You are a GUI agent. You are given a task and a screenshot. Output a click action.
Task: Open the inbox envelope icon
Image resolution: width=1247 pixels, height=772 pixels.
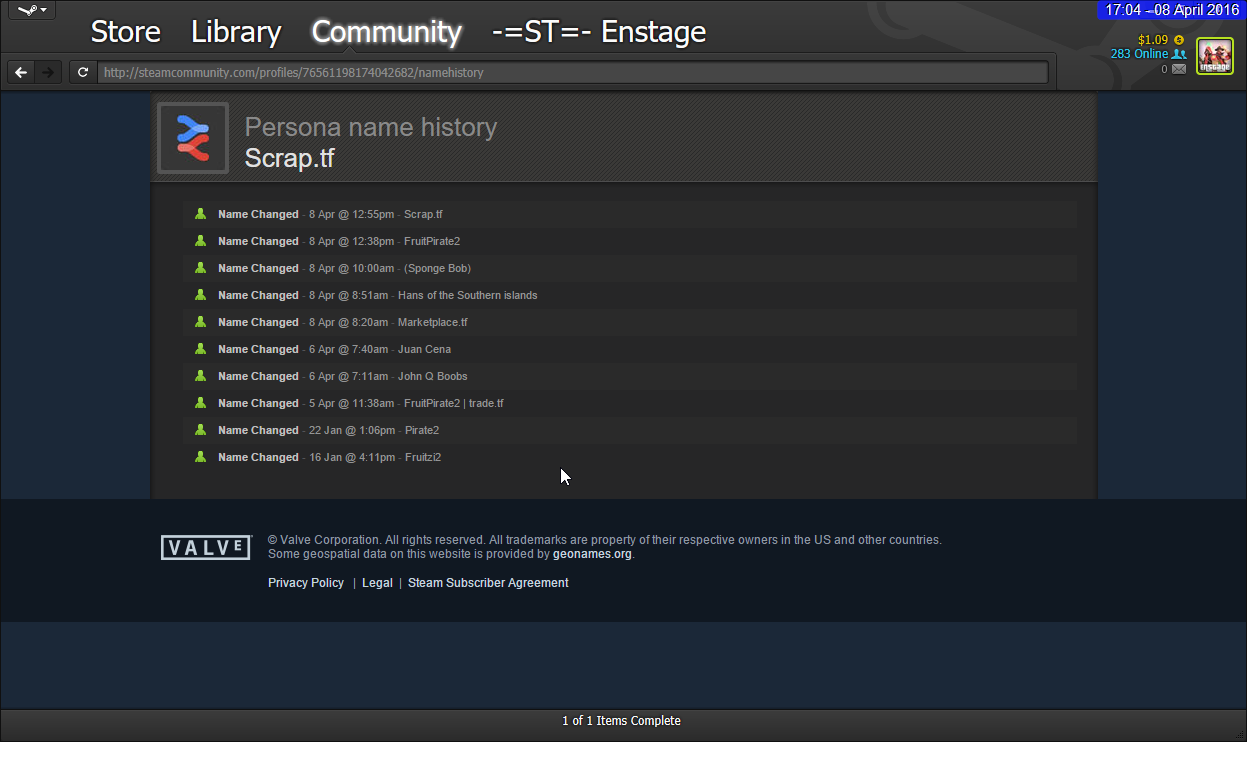(1178, 69)
